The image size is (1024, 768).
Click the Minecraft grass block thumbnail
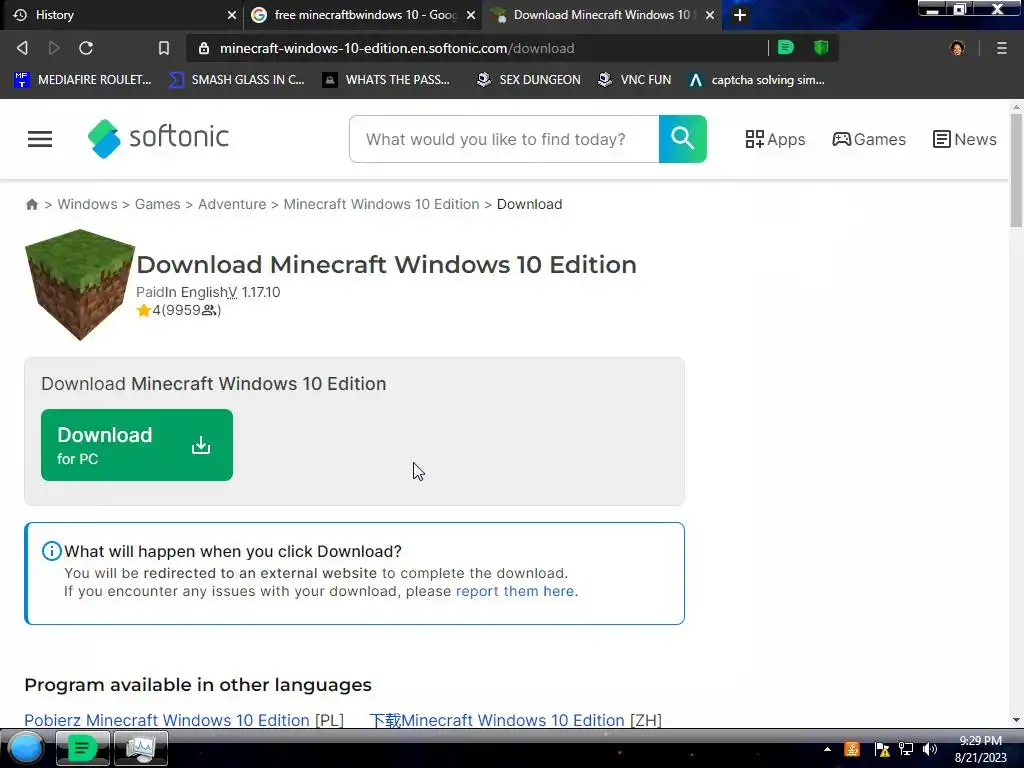point(80,284)
